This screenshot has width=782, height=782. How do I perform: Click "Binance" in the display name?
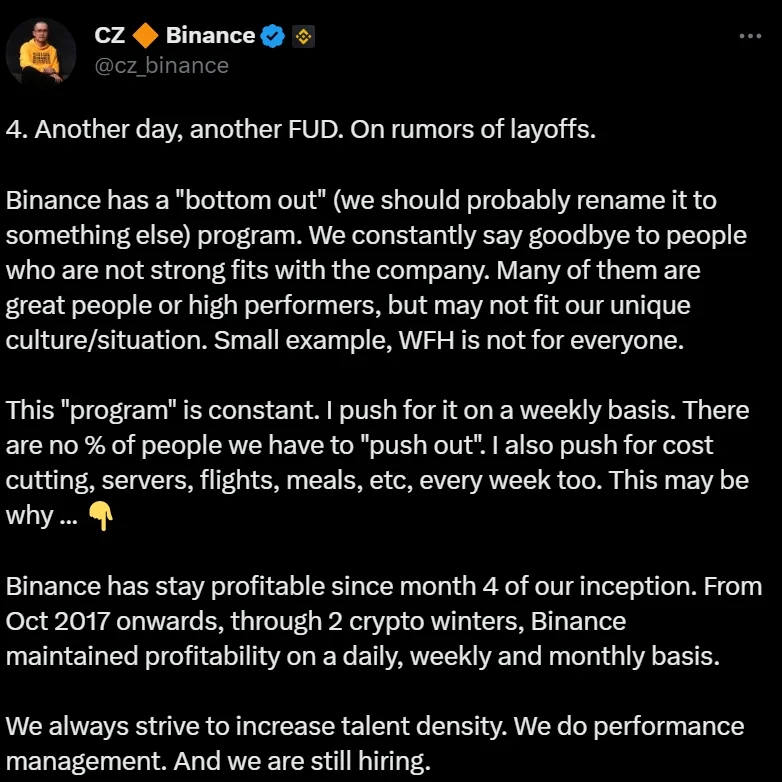click(210, 35)
